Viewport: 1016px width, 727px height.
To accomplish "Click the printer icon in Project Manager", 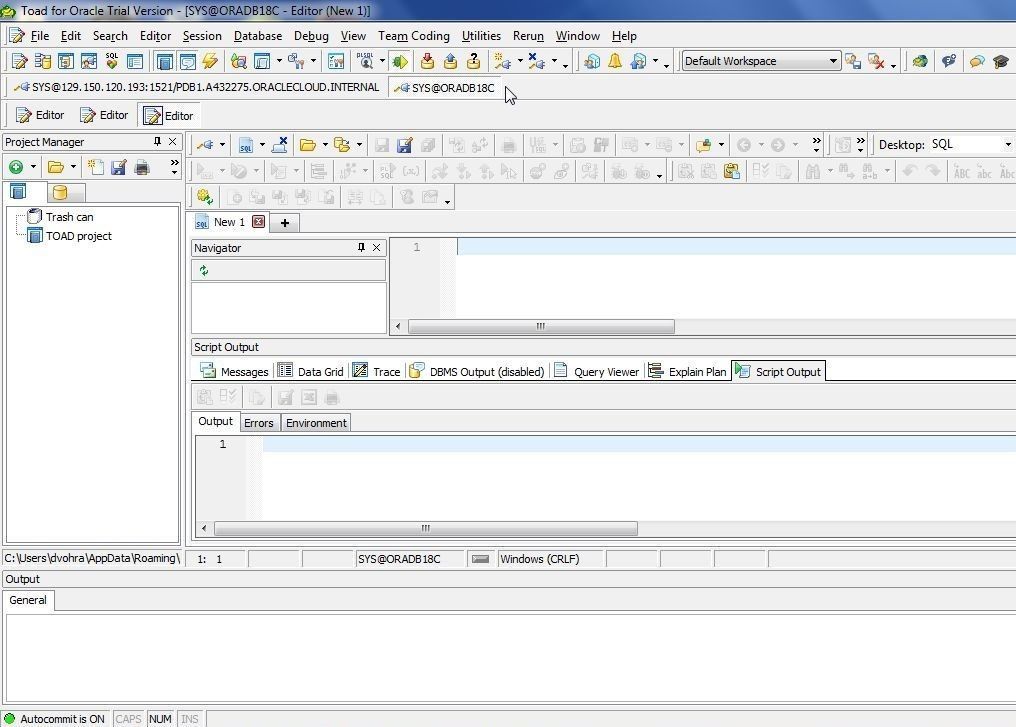I will point(142,167).
